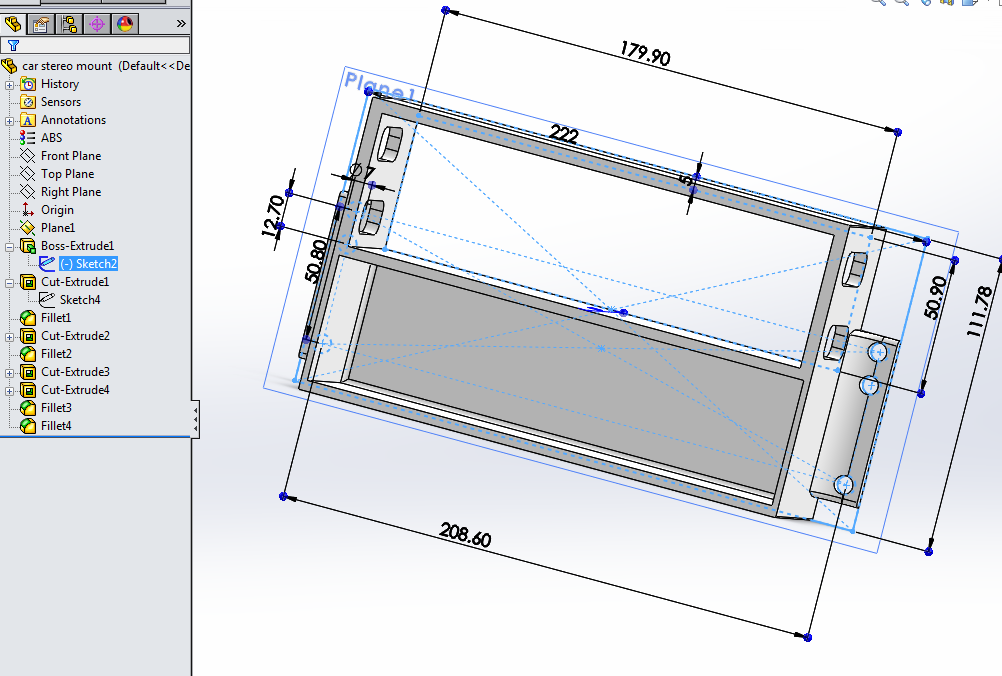This screenshot has height=676, width=1002.
Task: Open the FeatureManager design tree tab
Action: click(x=14, y=23)
